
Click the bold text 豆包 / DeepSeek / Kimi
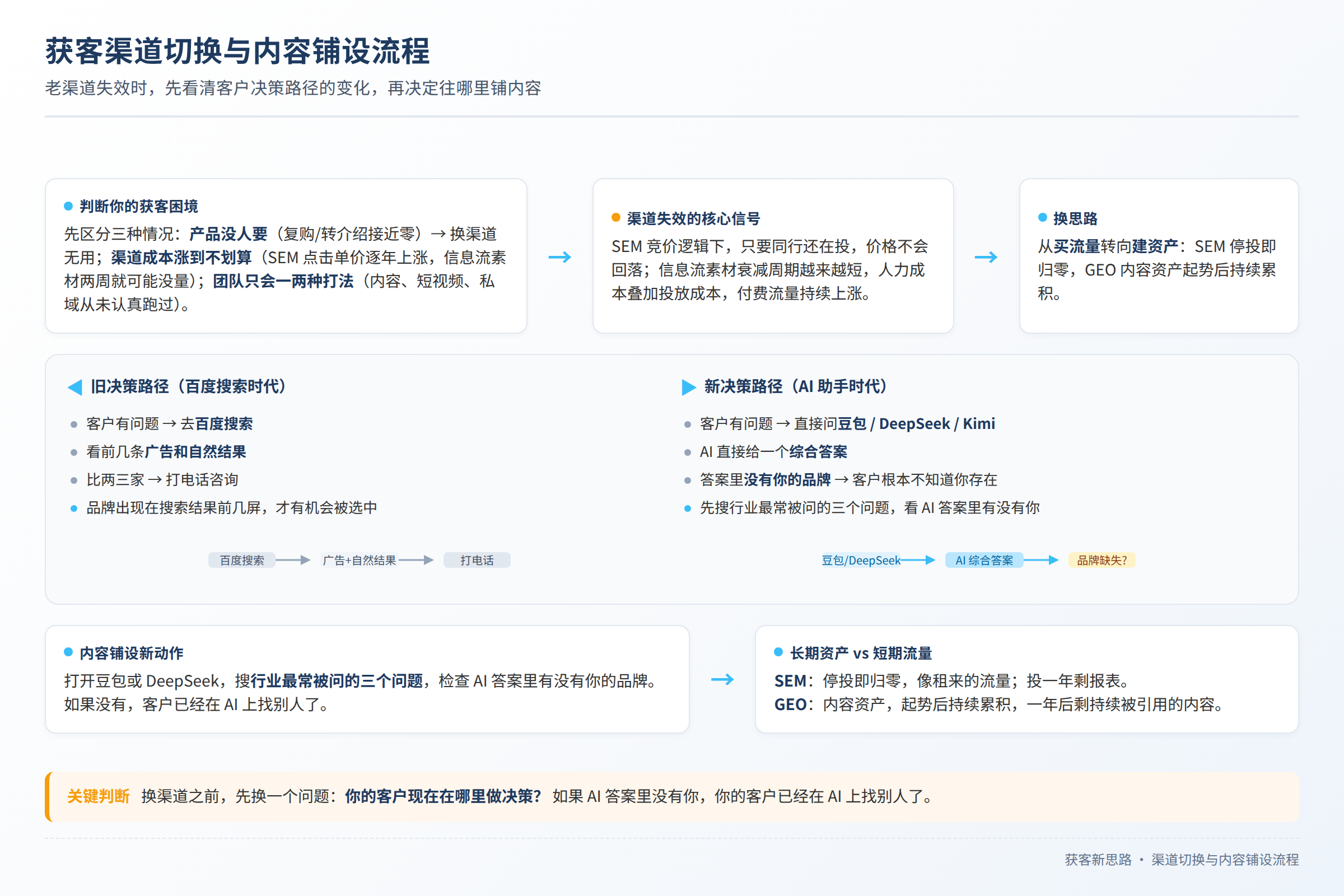[x=916, y=423]
